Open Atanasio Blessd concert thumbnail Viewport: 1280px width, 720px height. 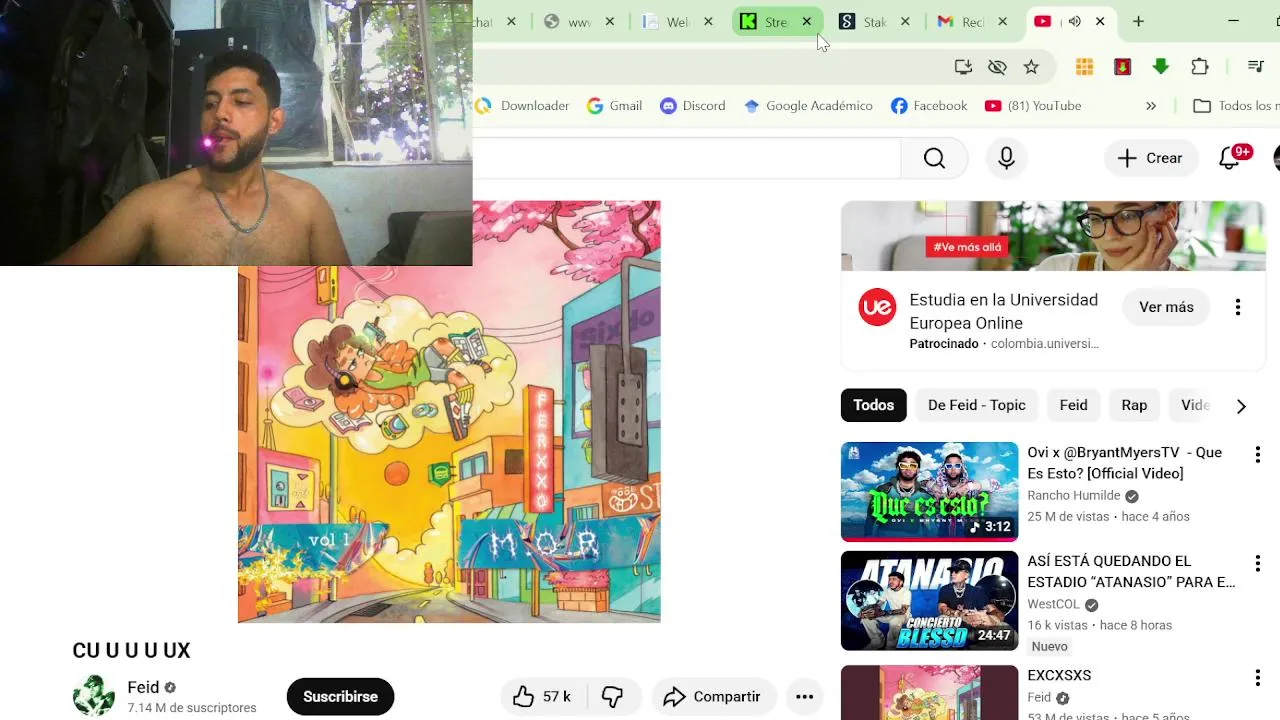(x=929, y=601)
